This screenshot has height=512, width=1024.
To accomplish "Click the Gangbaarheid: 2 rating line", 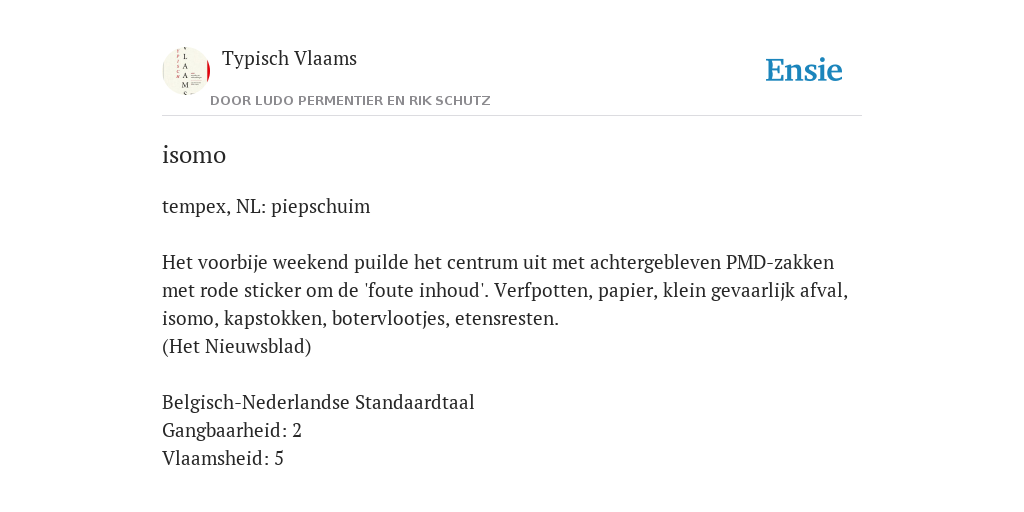I will 232,431.
